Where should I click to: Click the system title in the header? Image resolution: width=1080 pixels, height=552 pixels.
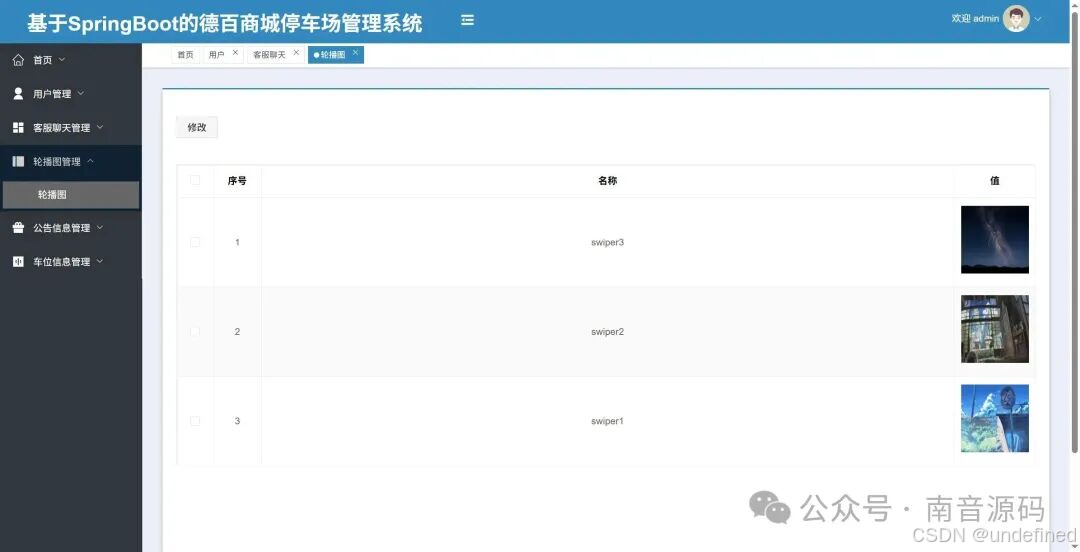tap(225, 23)
